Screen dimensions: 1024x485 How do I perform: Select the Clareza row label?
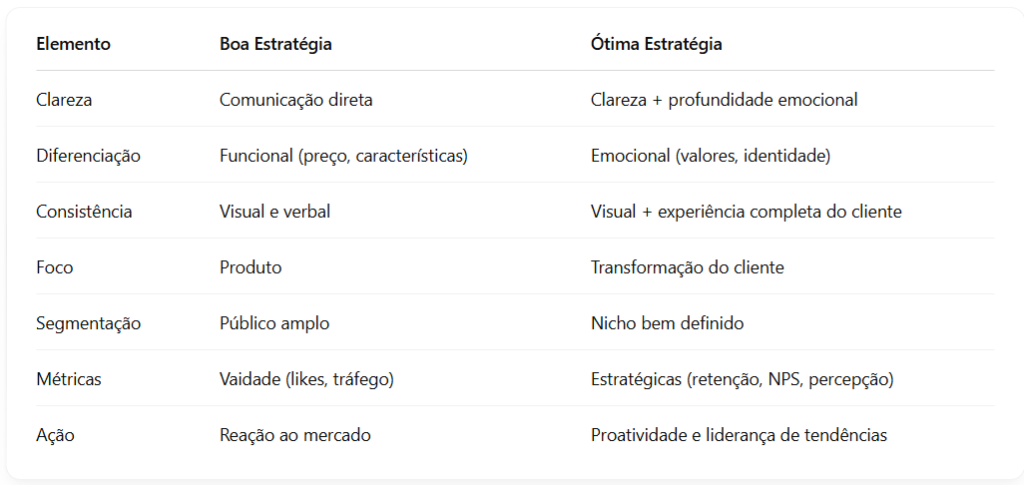(x=64, y=100)
